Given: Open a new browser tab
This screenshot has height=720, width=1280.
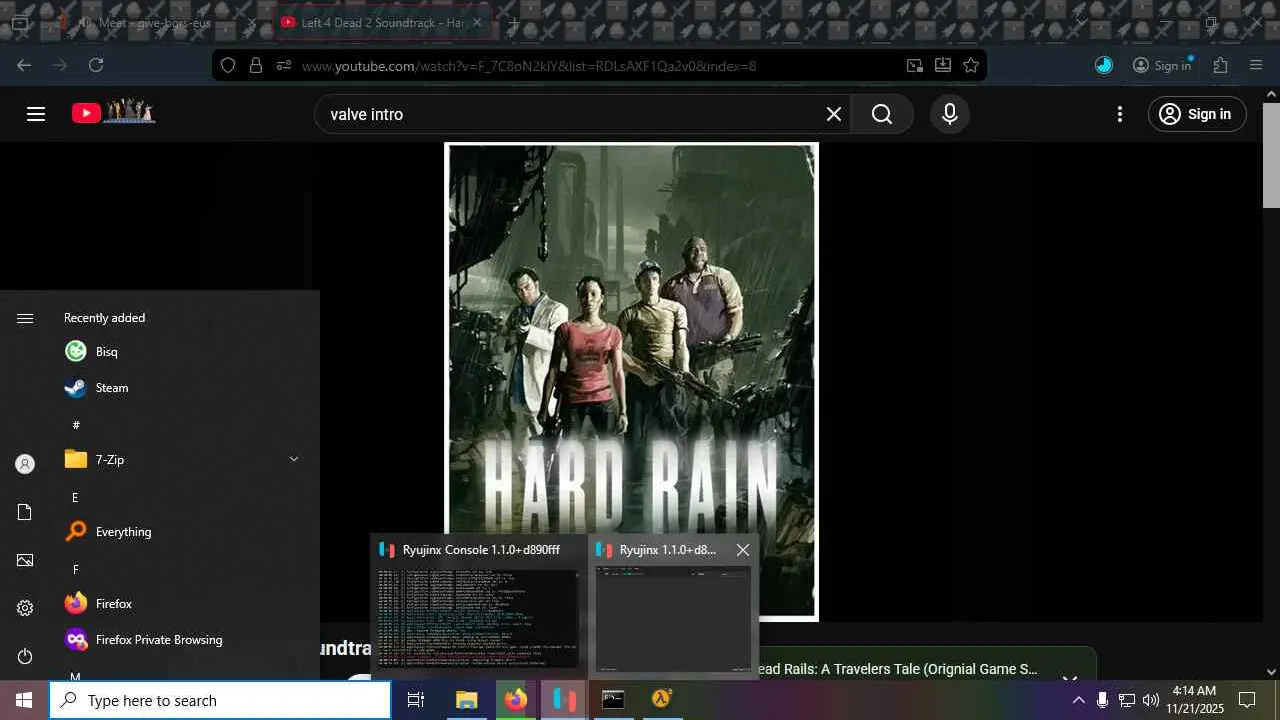Looking at the screenshot, I should [x=514, y=22].
